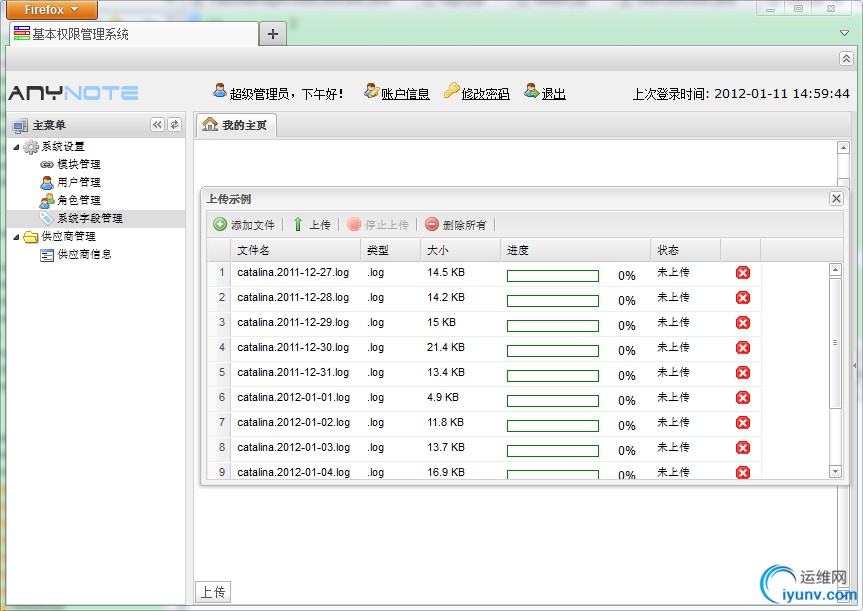Close the 上传示例 dialog
Viewport: 863px width, 611px height.
(836, 199)
